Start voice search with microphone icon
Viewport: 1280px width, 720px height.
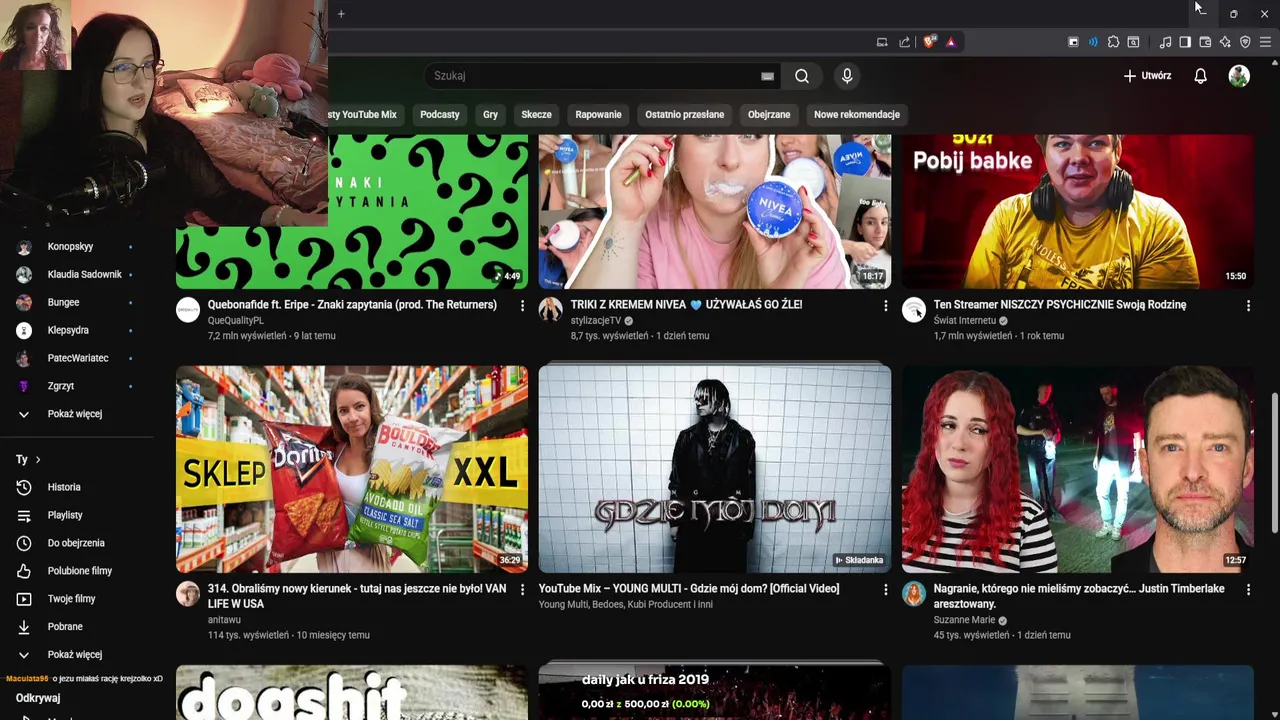[x=847, y=76]
